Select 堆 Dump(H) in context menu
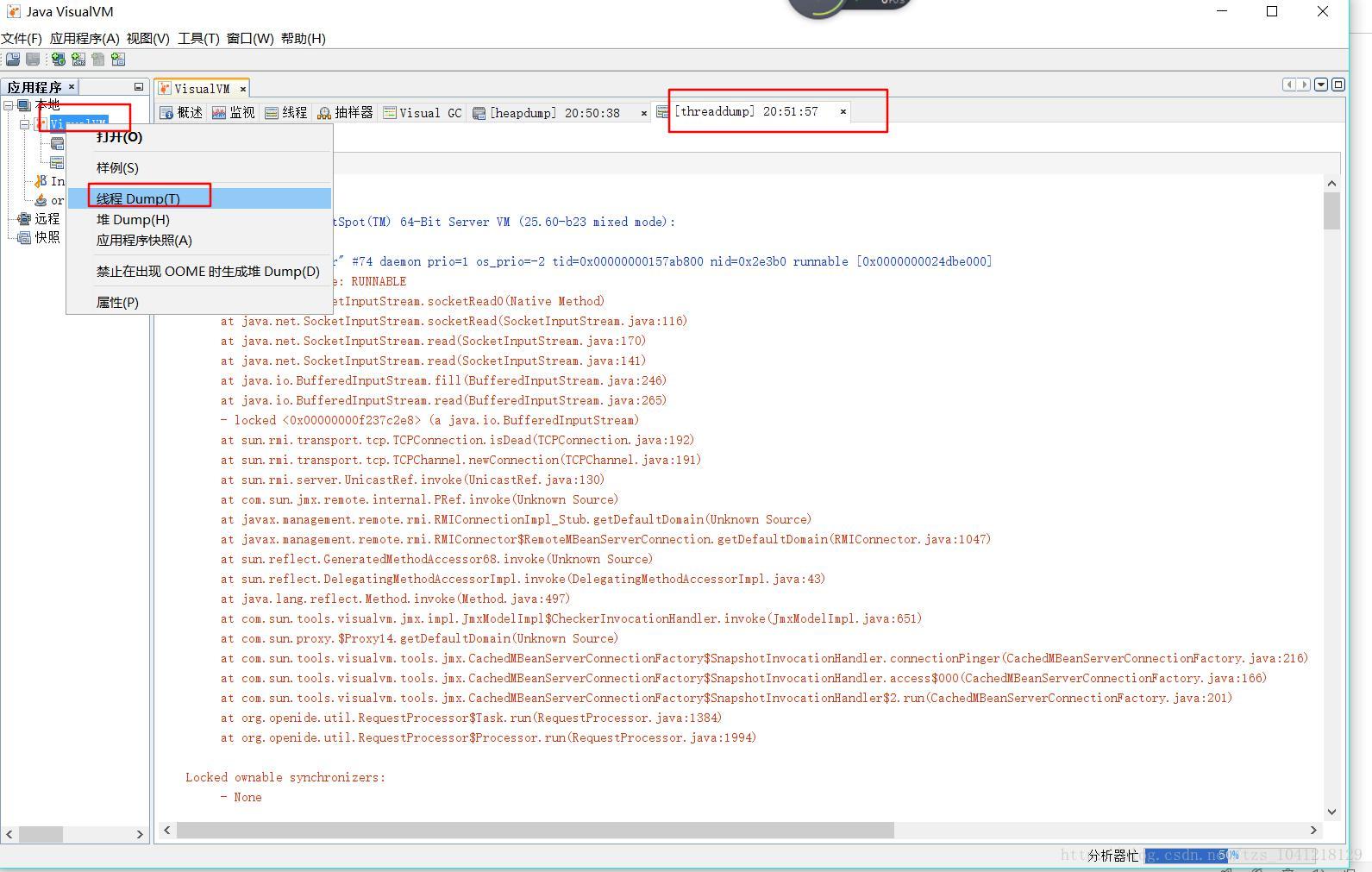The image size is (1372, 872). [x=200, y=219]
